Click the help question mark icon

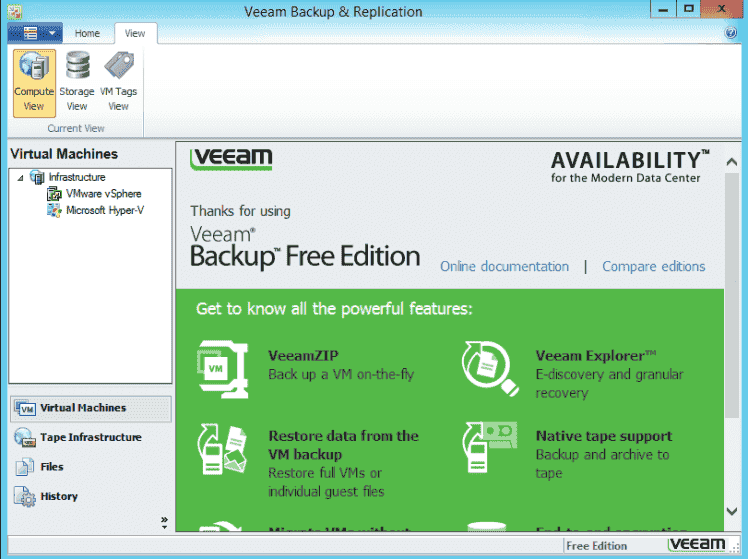(730, 33)
